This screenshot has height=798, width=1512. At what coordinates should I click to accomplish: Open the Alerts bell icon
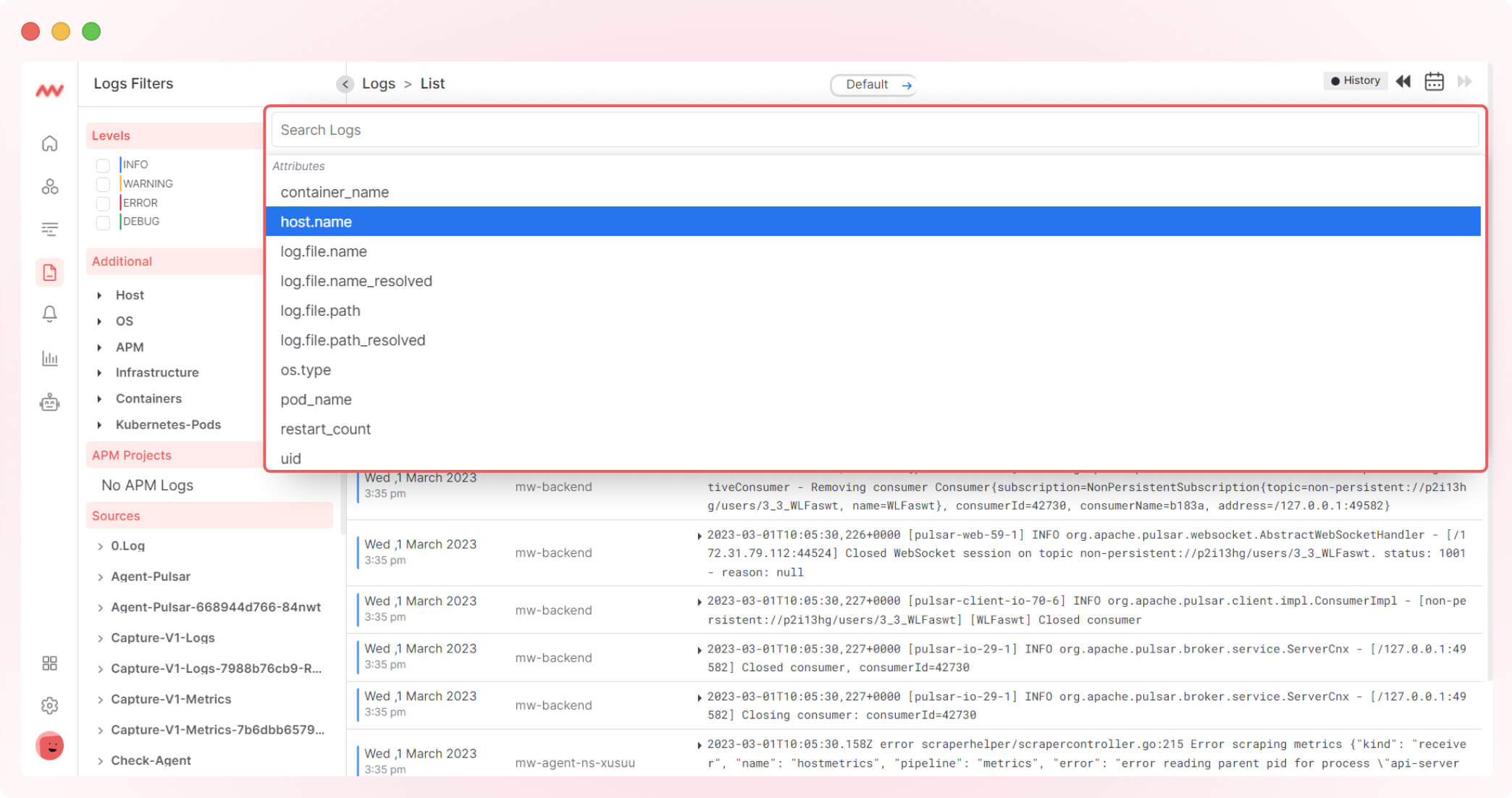click(x=49, y=314)
